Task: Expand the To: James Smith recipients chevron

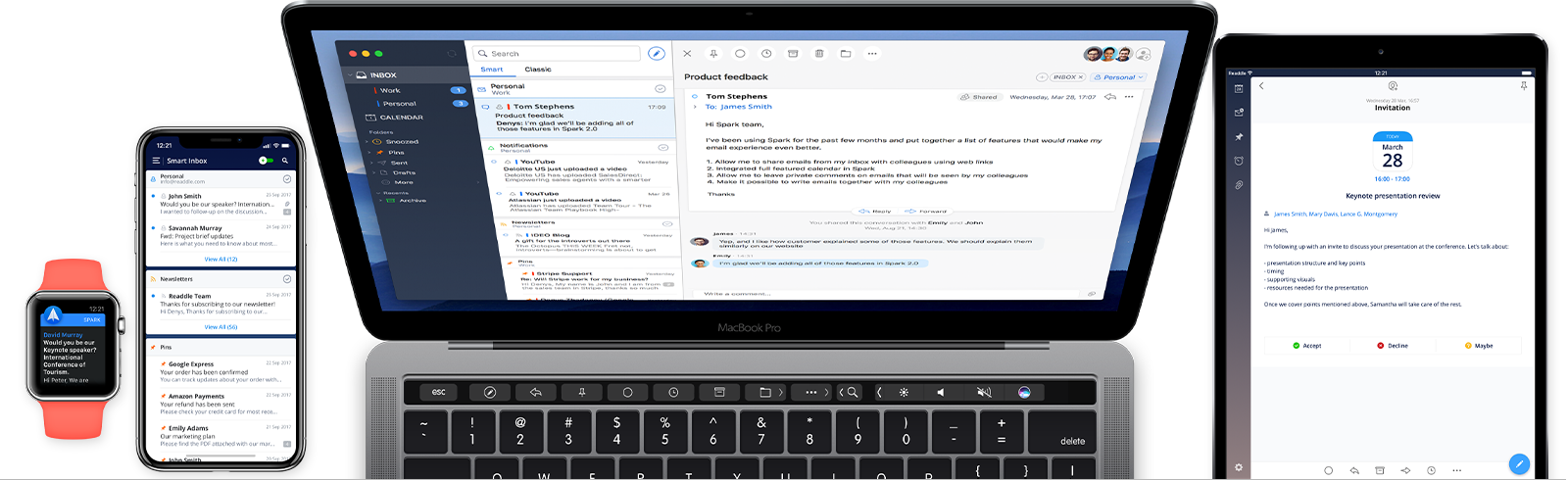Action: [695, 107]
